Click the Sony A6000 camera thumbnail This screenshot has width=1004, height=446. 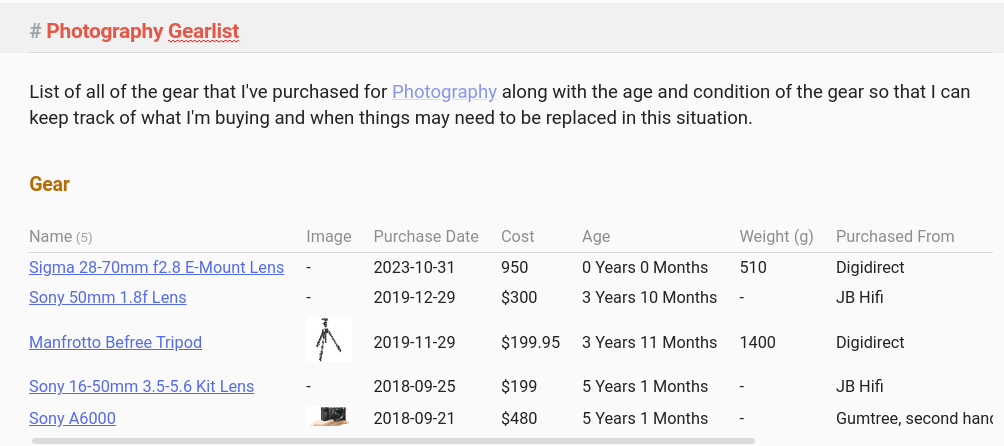(328, 416)
